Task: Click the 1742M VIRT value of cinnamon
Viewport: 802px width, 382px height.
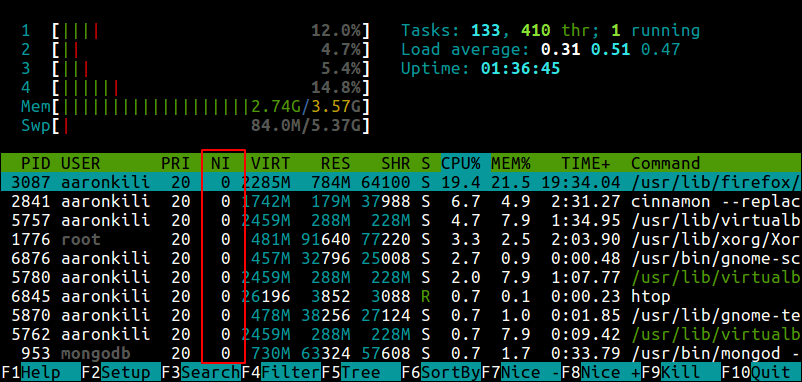Action: pos(265,201)
